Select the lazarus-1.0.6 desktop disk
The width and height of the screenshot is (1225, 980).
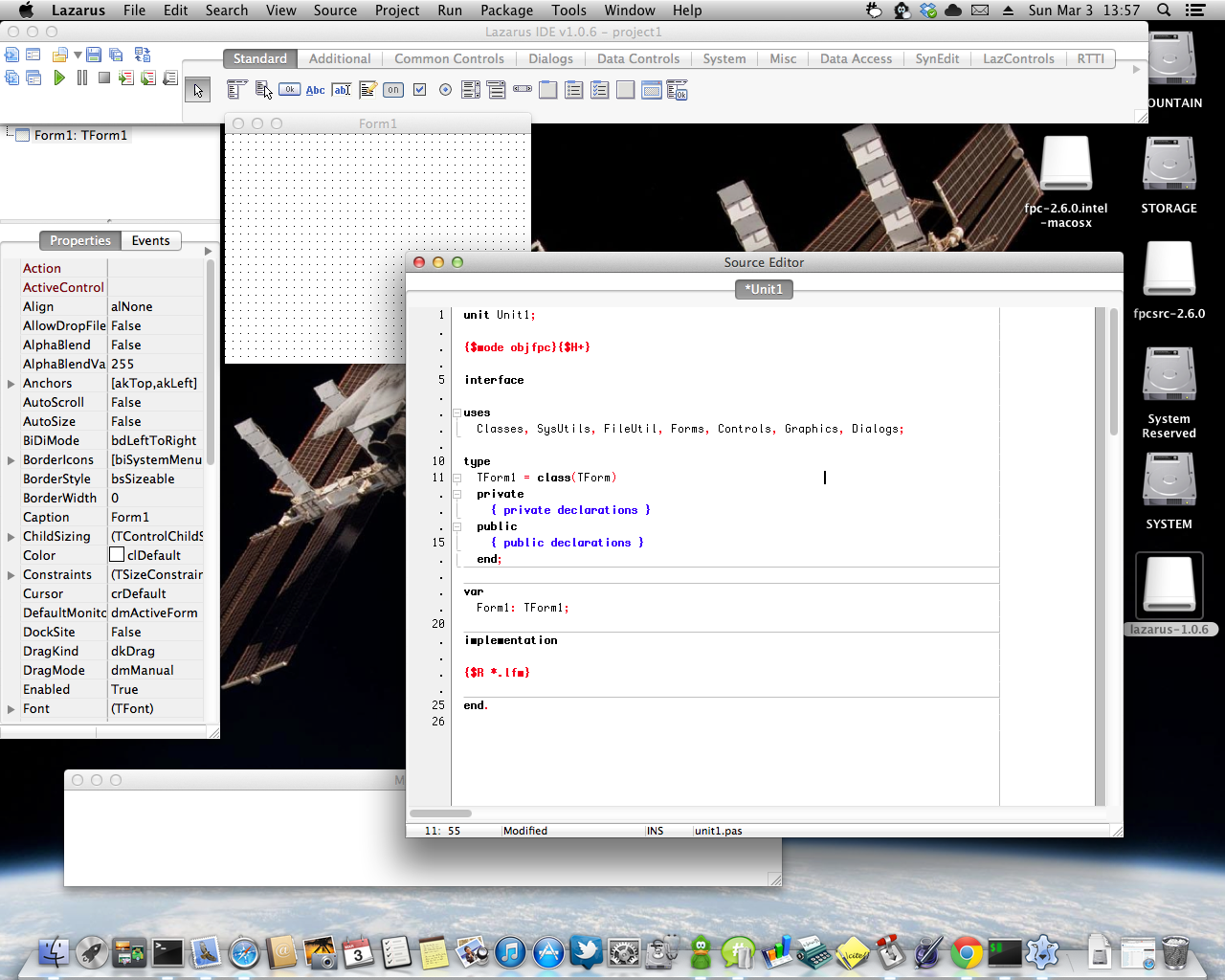pyautogui.click(x=1169, y=594)
